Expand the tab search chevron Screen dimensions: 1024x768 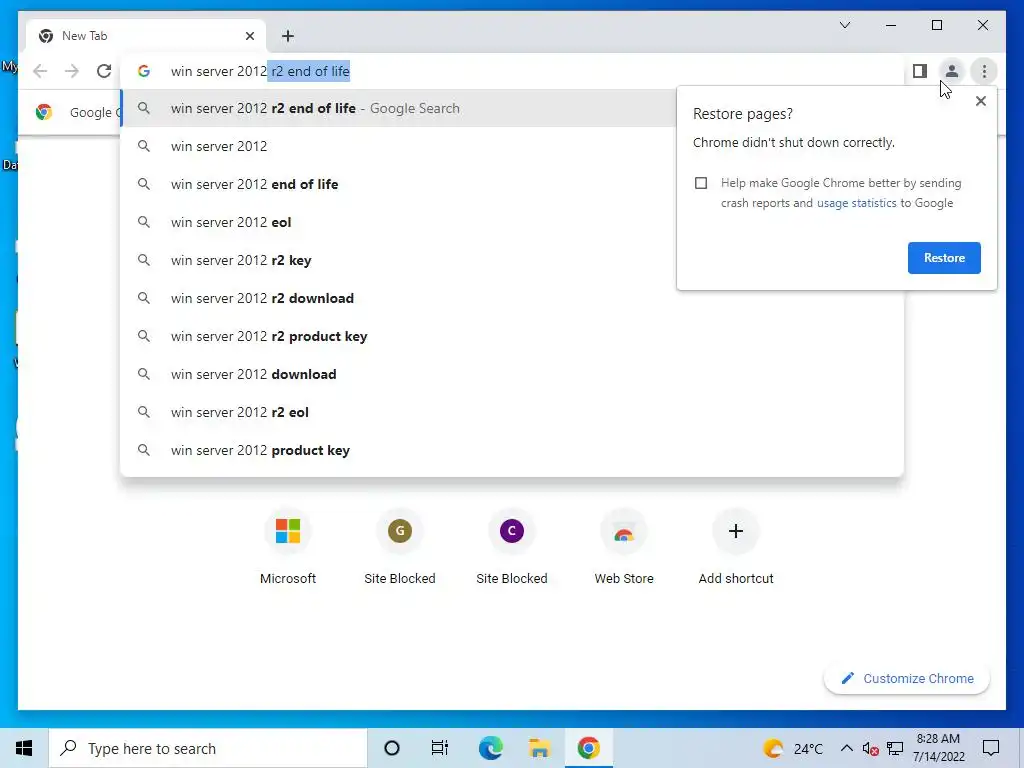click(844, 25)
